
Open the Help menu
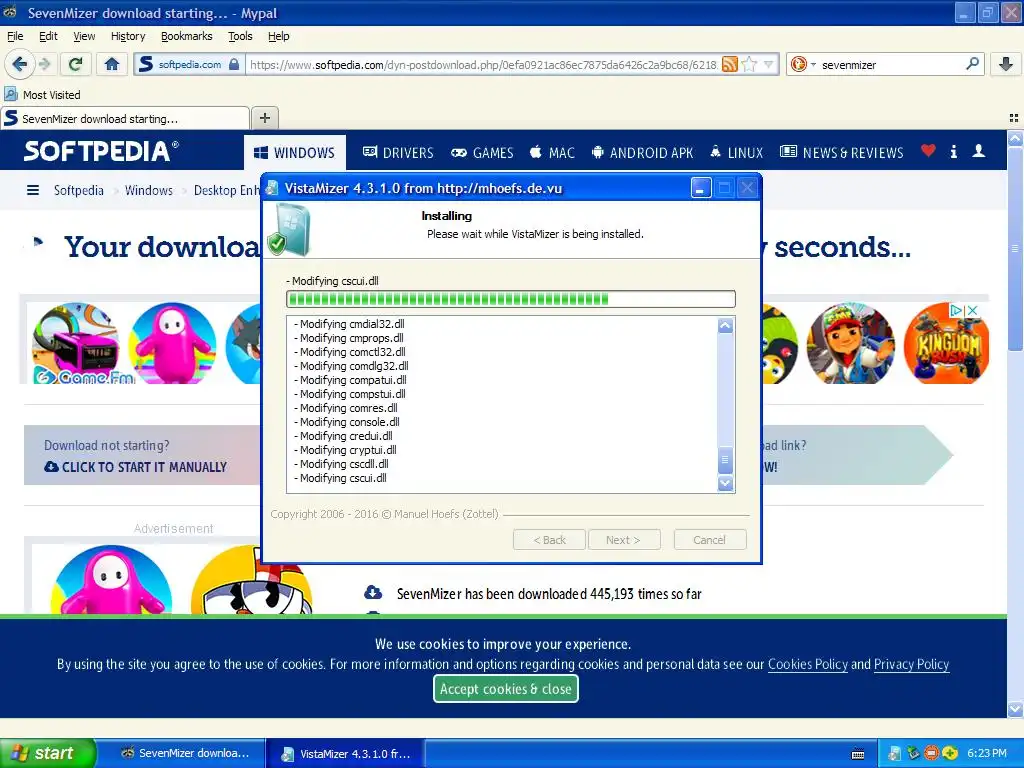(x=279, y=36)
